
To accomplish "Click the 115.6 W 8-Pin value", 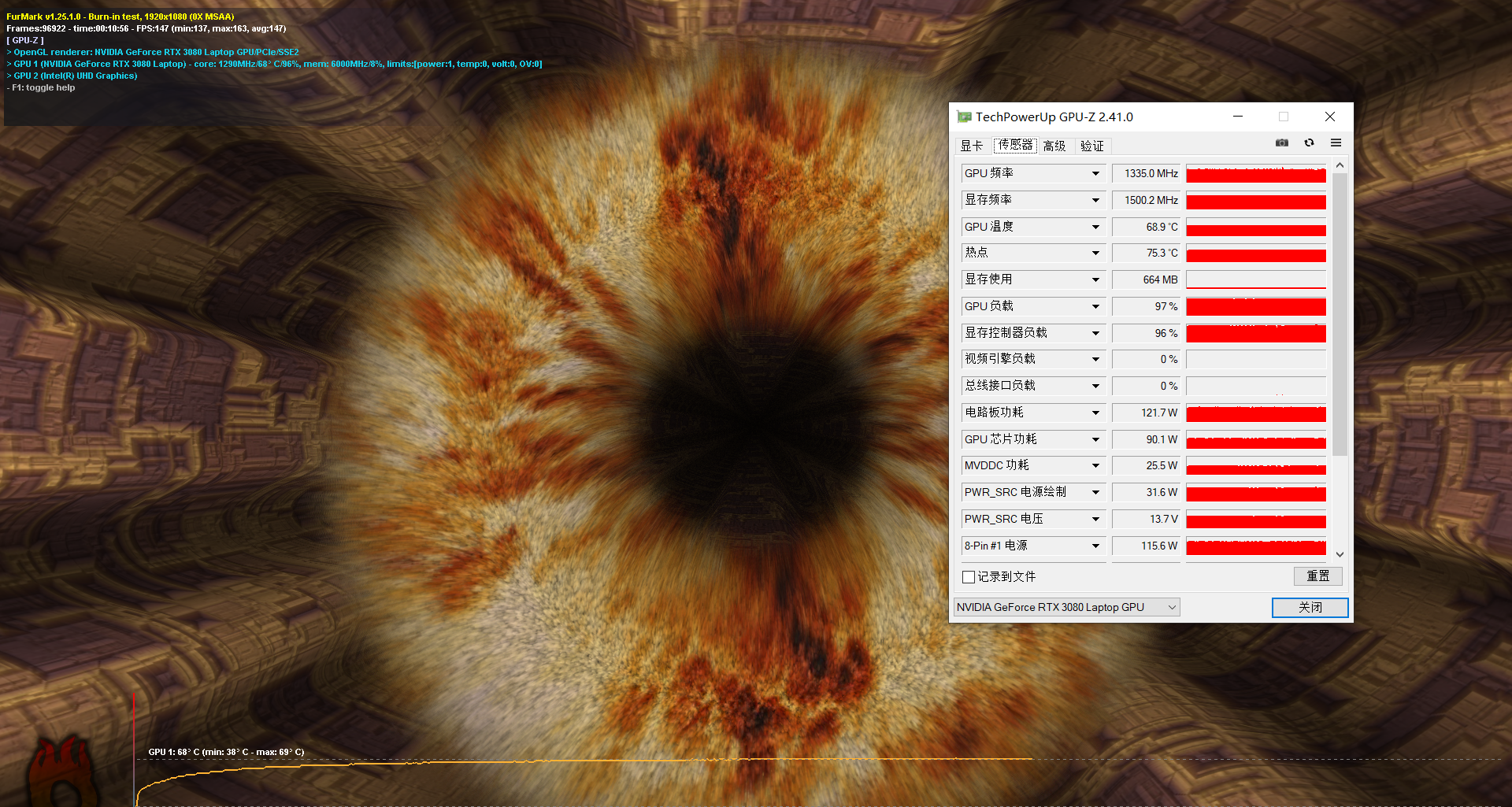I will (x=1146, y=546).
